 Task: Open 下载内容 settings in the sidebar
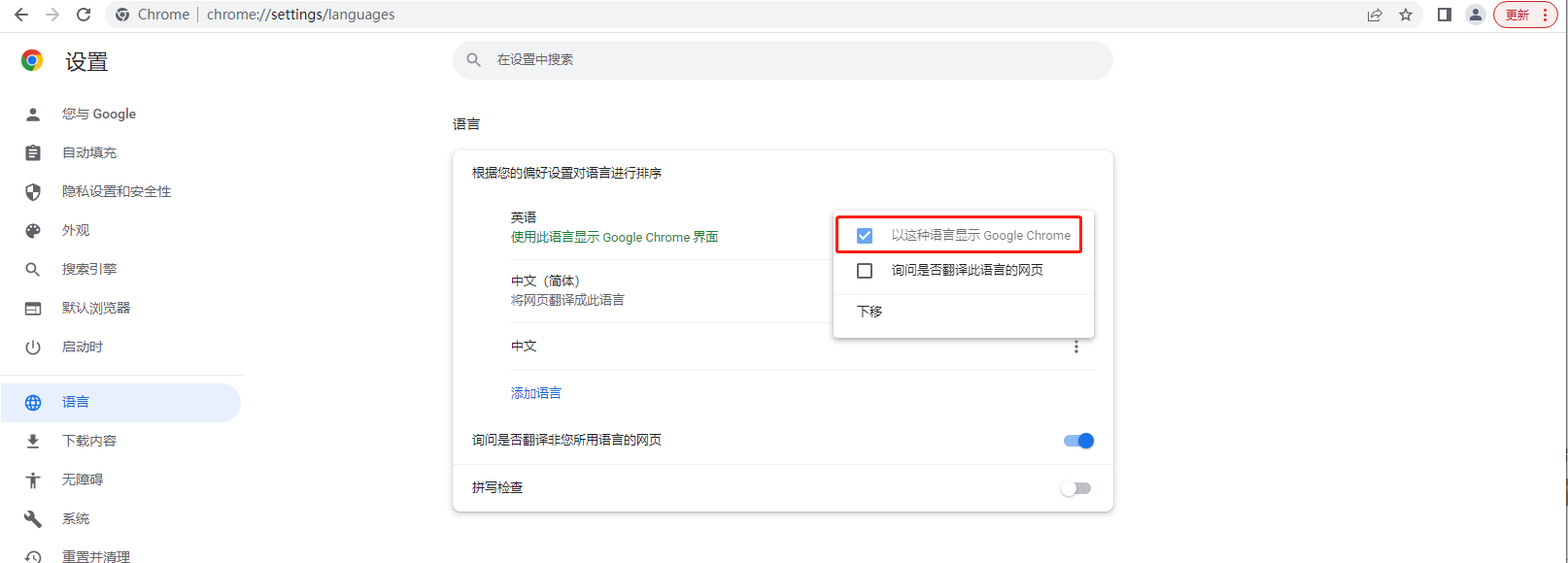pos(89,441)
